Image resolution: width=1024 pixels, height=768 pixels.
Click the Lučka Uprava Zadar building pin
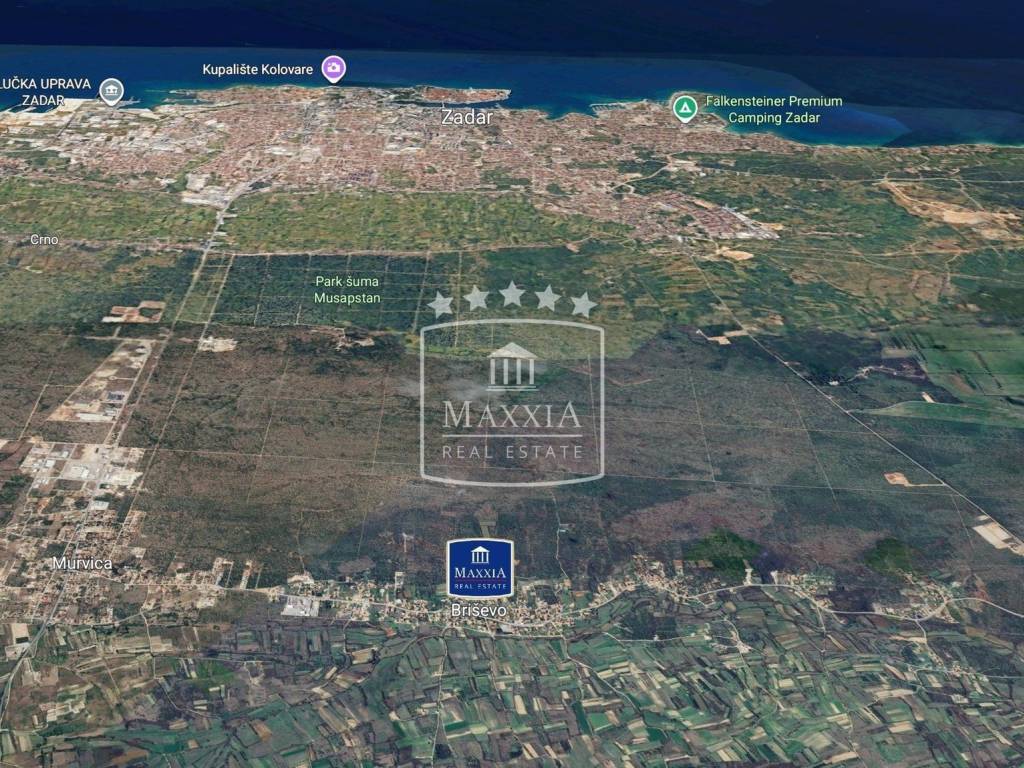coord(112,91)
